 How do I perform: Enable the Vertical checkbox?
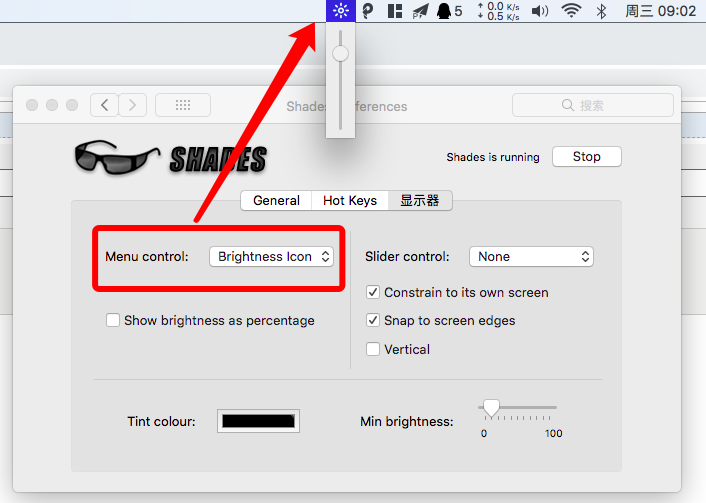(373, 349)
